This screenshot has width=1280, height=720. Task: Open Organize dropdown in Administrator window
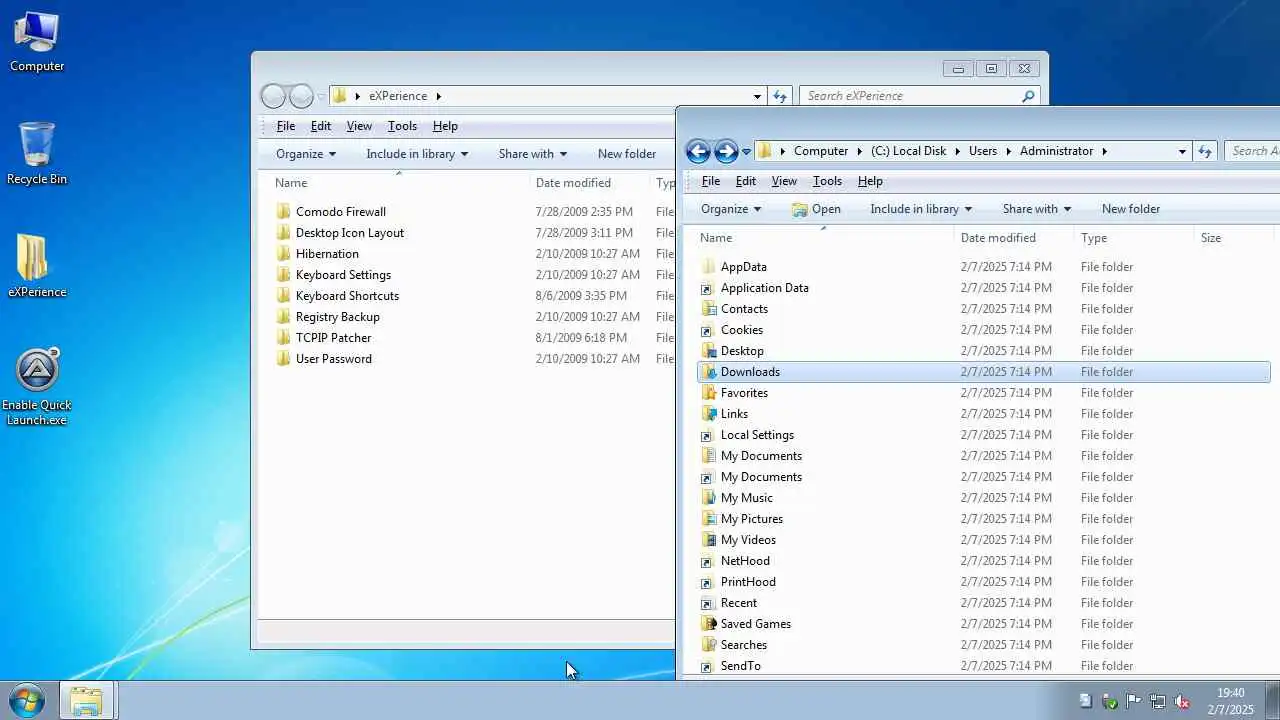point(731,209)
